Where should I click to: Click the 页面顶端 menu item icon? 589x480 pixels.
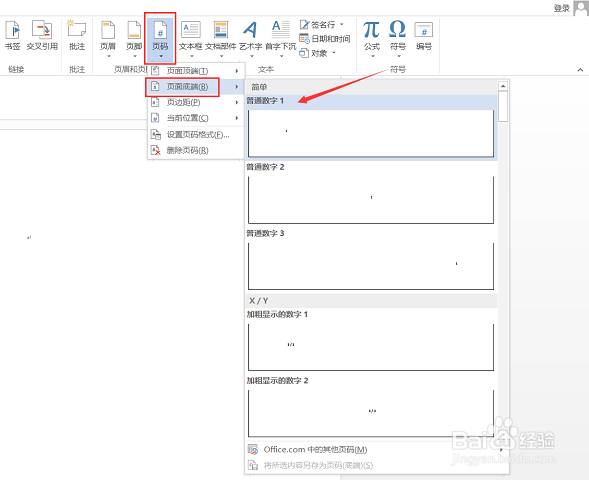click(155, 71)
